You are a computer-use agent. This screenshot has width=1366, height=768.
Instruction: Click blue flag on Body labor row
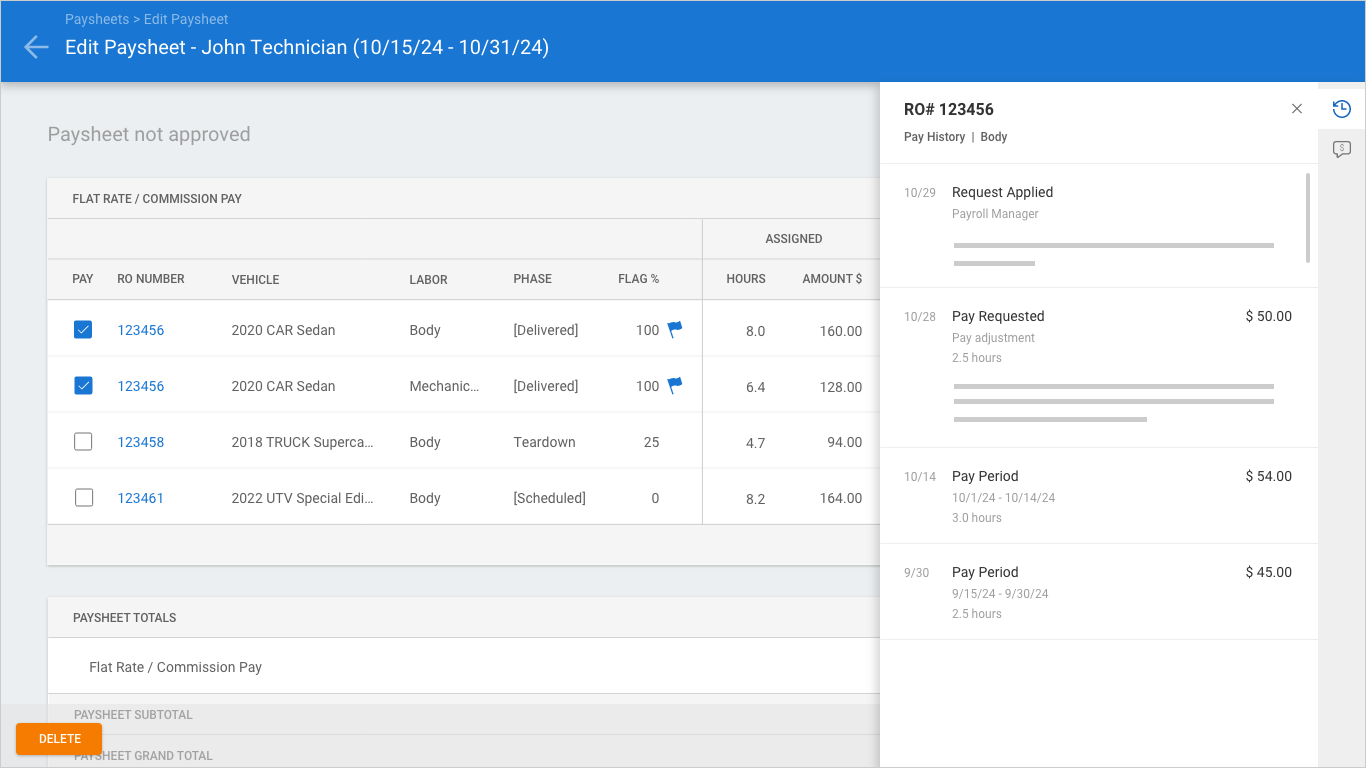pyautogui.click(x=675, y=329)
